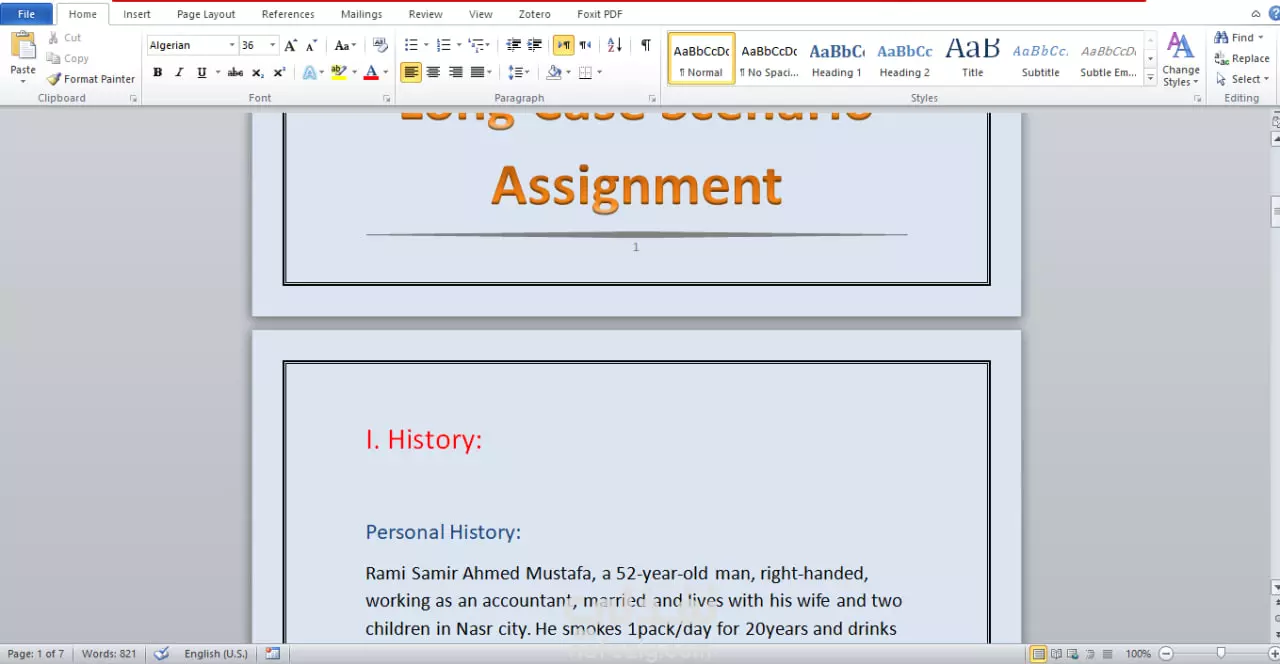Switch to the References tab
Screen dimensions: 1280x664
coord(288,14)
